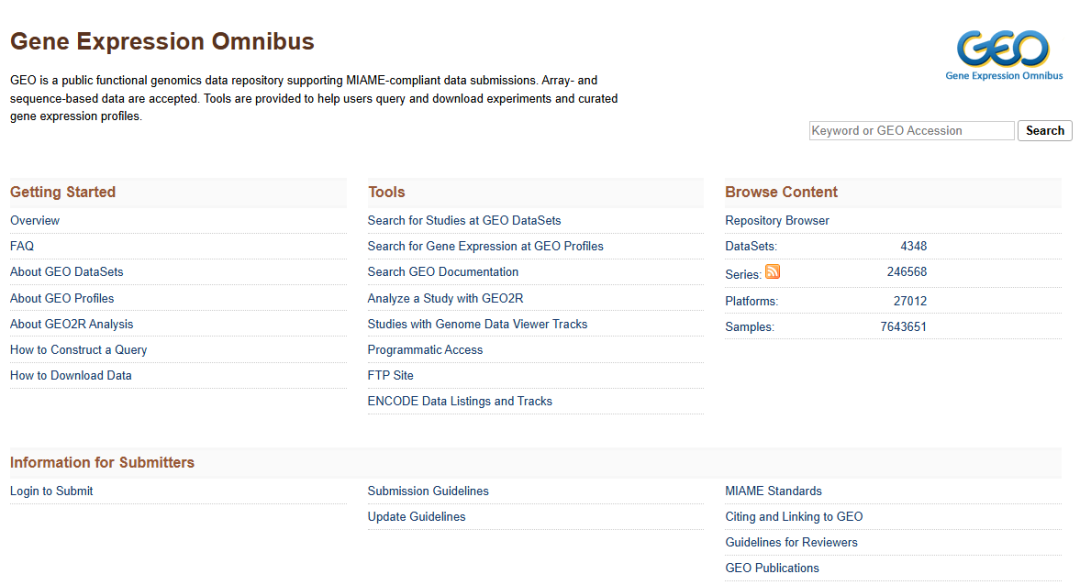1080x585 pixels.
Task: Open About GEO Profiles
Action: coord(61,298)
